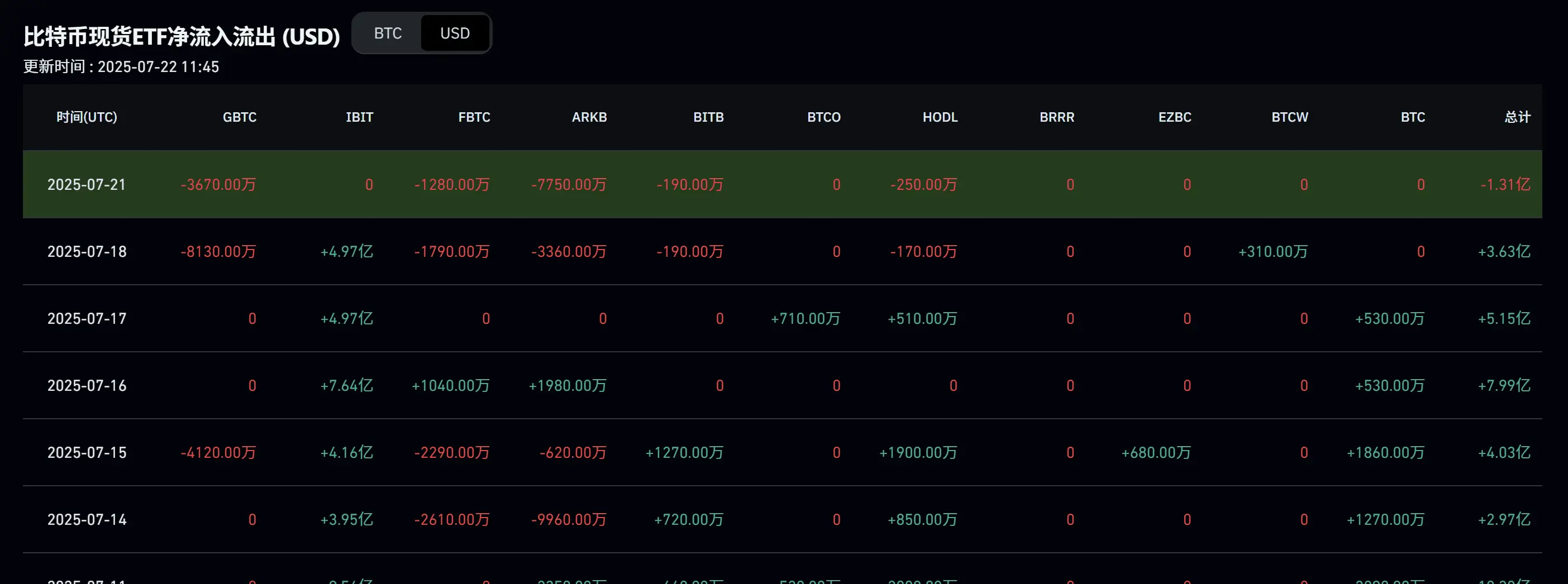Screen dimensions: 1568x584
Task: Click IBIT value +7.64亿
Action: 347,385
